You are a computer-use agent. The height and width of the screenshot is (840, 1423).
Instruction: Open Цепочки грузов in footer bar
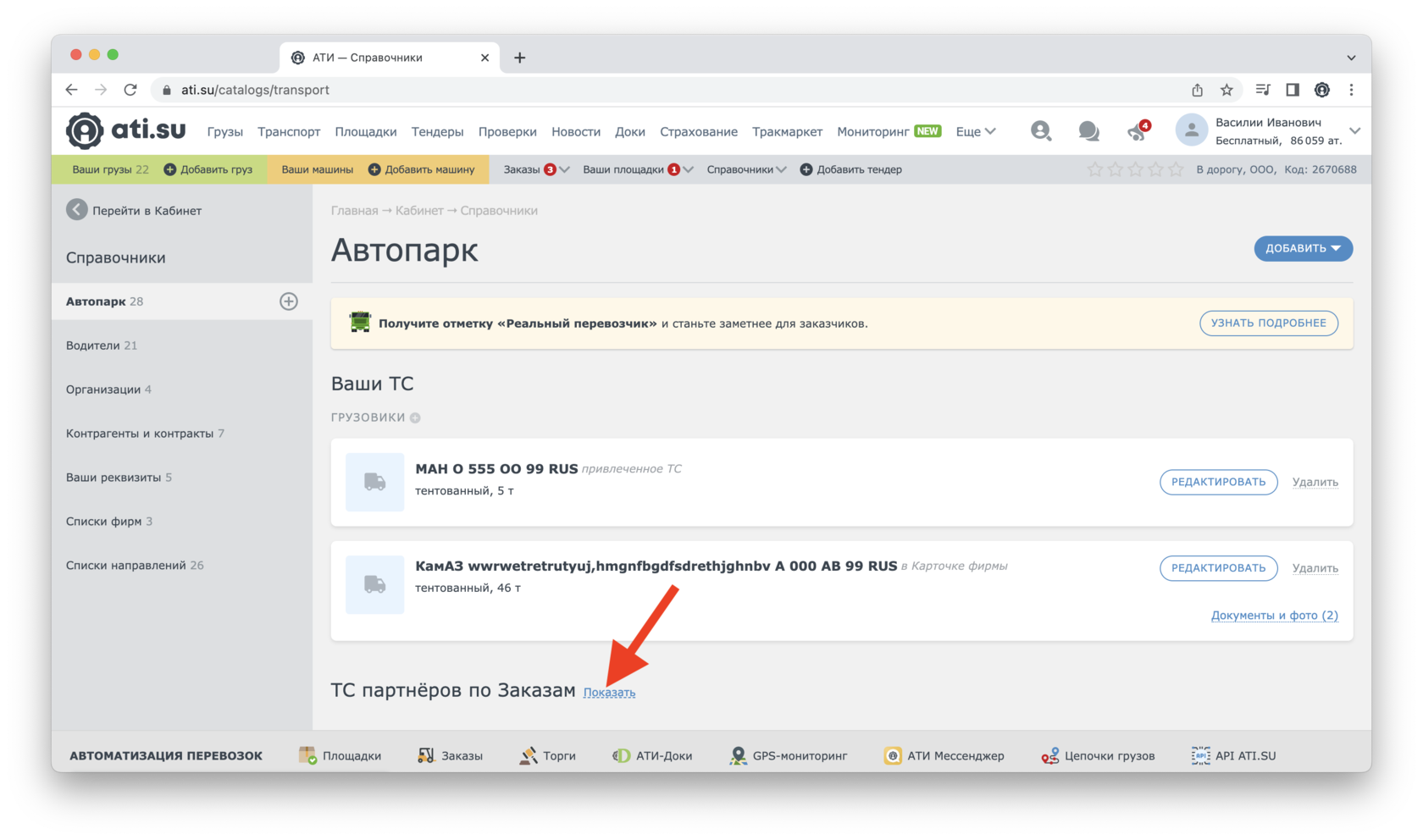coord(1098,755)
